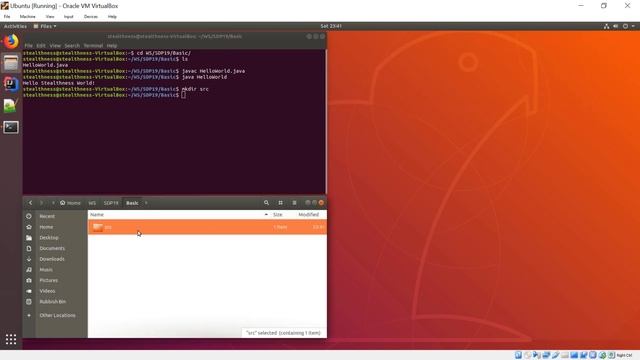Screen dimensions: 640x360
Task: Open the Terminal window's File menu
Action: pos(28,46)
